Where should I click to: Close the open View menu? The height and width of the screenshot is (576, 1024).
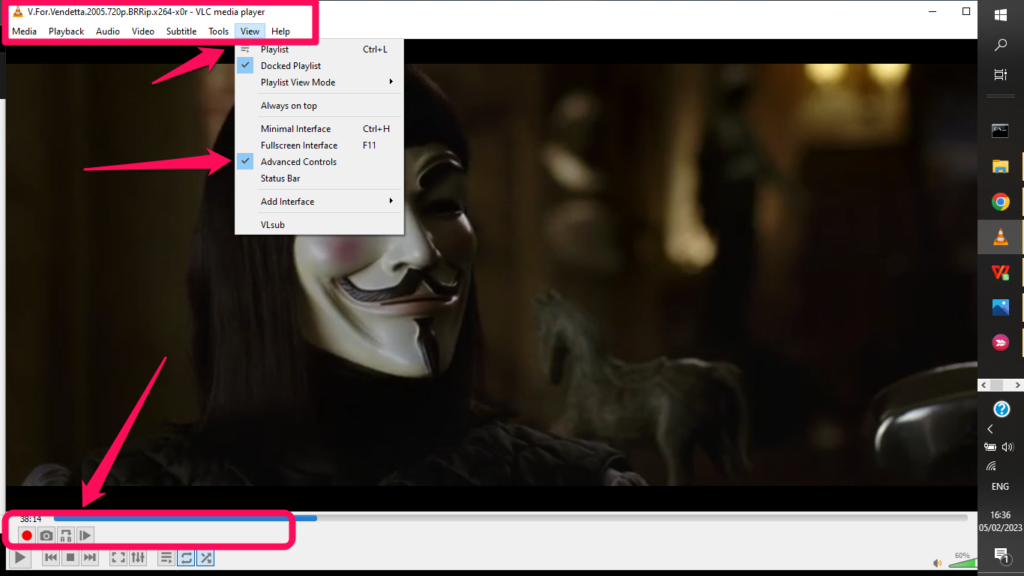[x=249, y=31]
